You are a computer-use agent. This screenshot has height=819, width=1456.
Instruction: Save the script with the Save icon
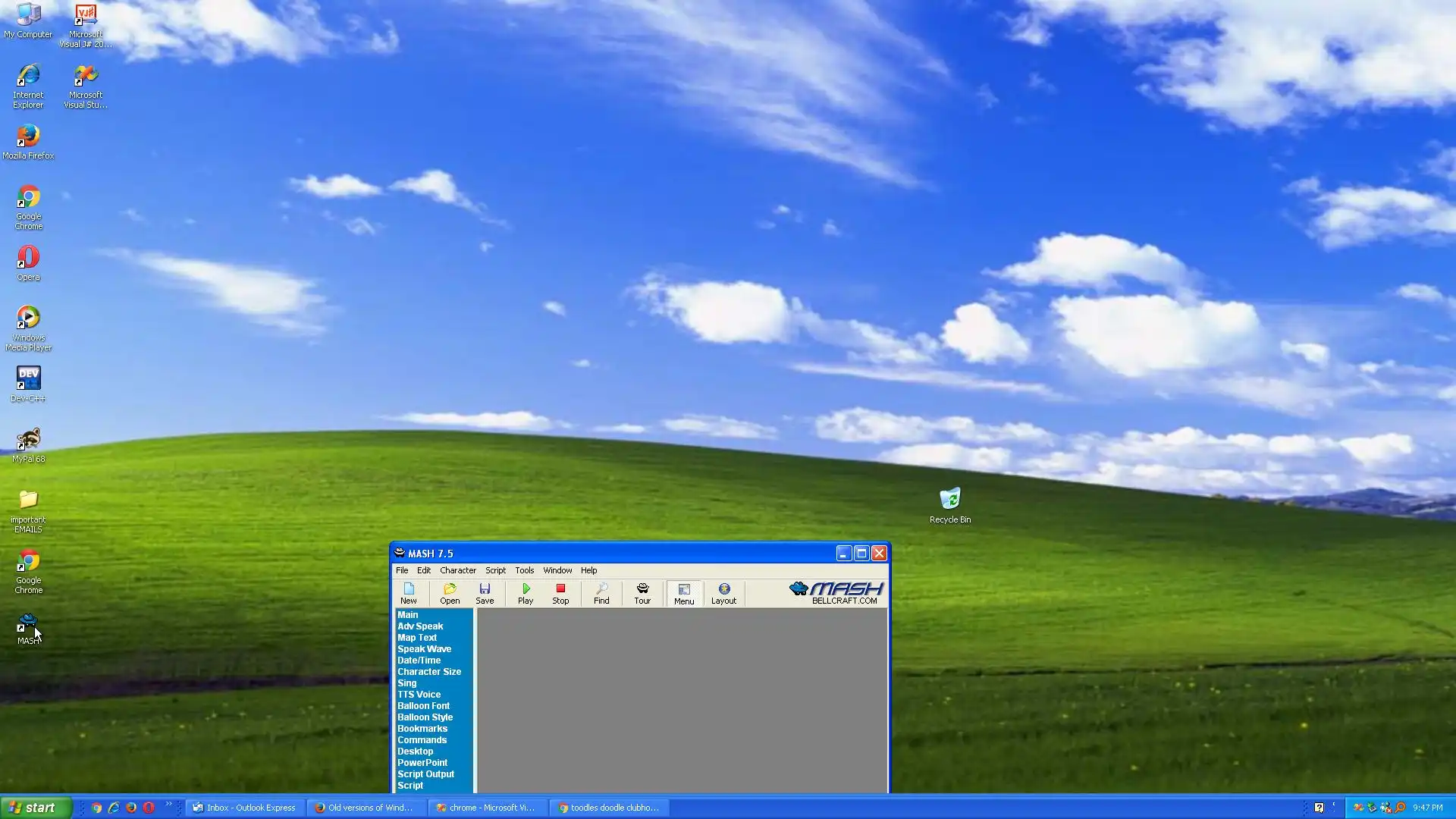pos(485,593)
